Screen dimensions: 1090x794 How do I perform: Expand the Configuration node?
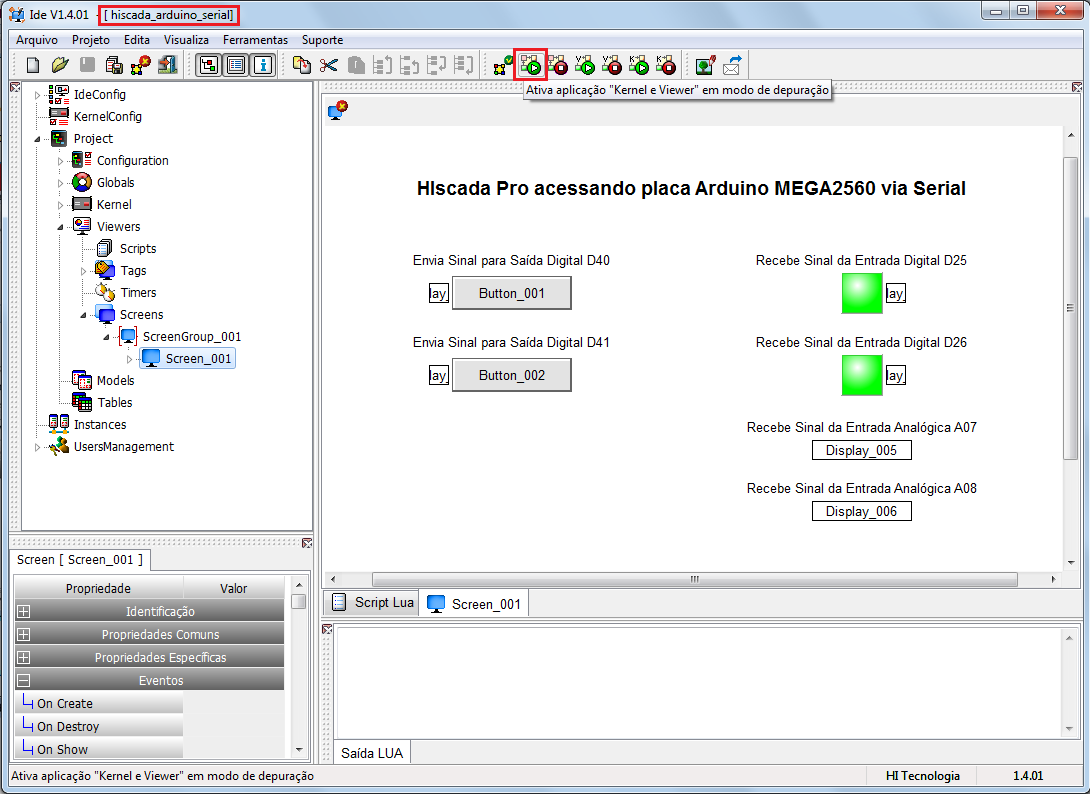[60, 161]
